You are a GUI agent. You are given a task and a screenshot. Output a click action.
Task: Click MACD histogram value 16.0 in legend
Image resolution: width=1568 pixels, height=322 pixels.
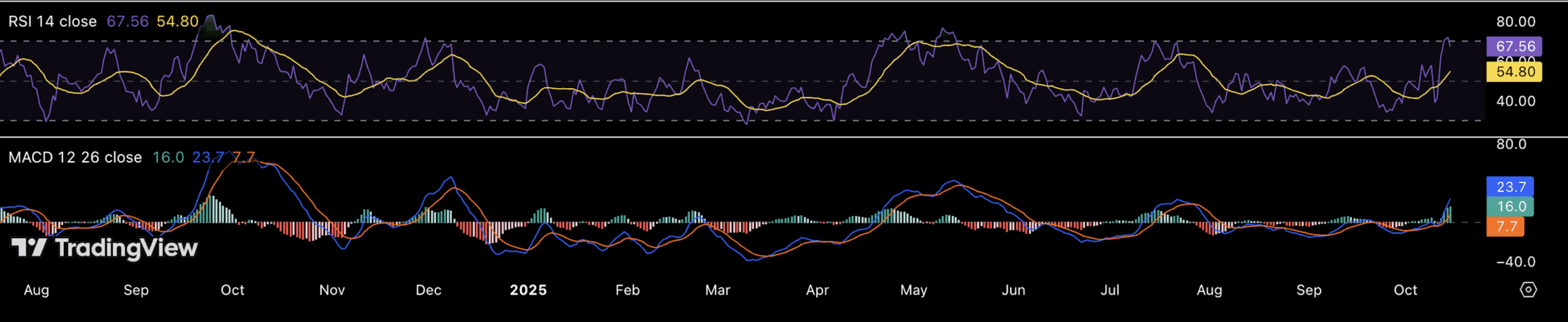168,157
